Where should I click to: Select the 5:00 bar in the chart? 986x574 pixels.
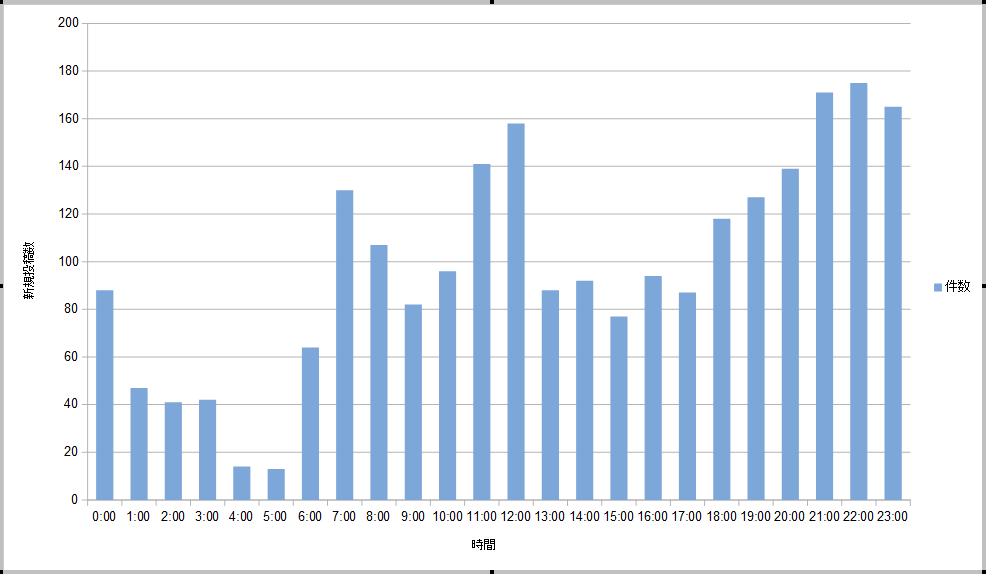click(x=276, y=484)
